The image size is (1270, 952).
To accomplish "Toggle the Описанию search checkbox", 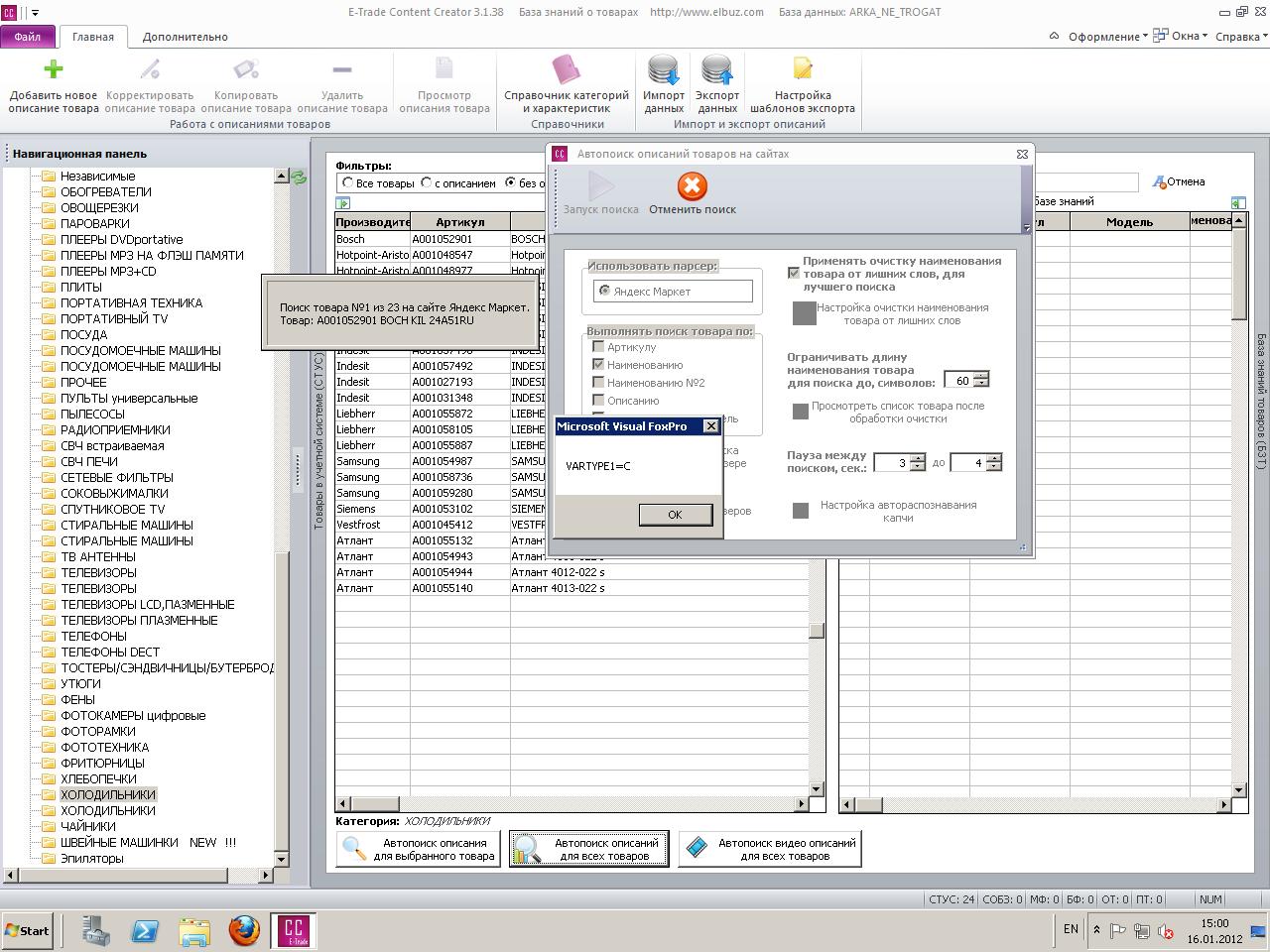I will [x=598, y=401].
